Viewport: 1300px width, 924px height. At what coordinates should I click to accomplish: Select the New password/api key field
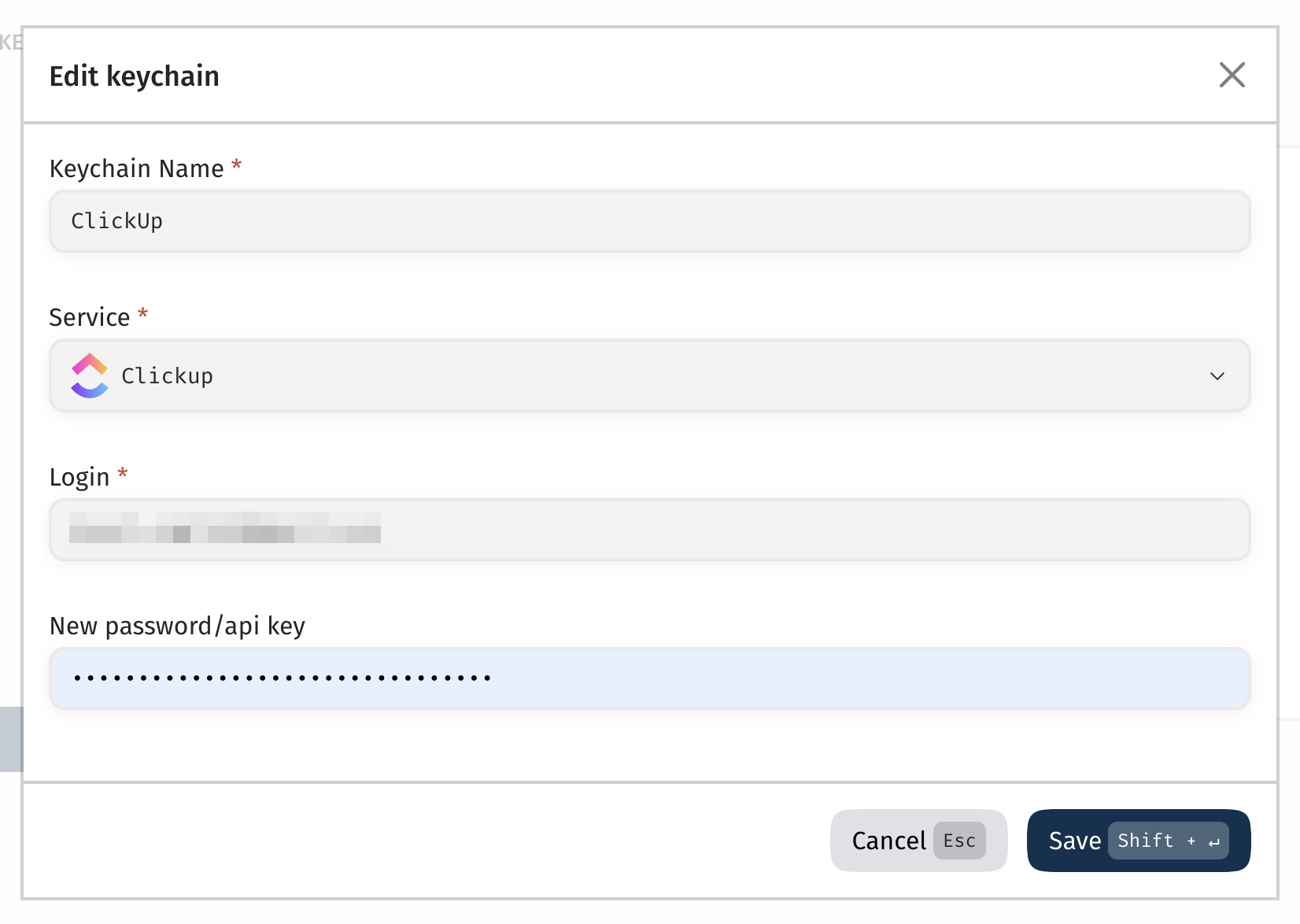(x=650, y=678)
